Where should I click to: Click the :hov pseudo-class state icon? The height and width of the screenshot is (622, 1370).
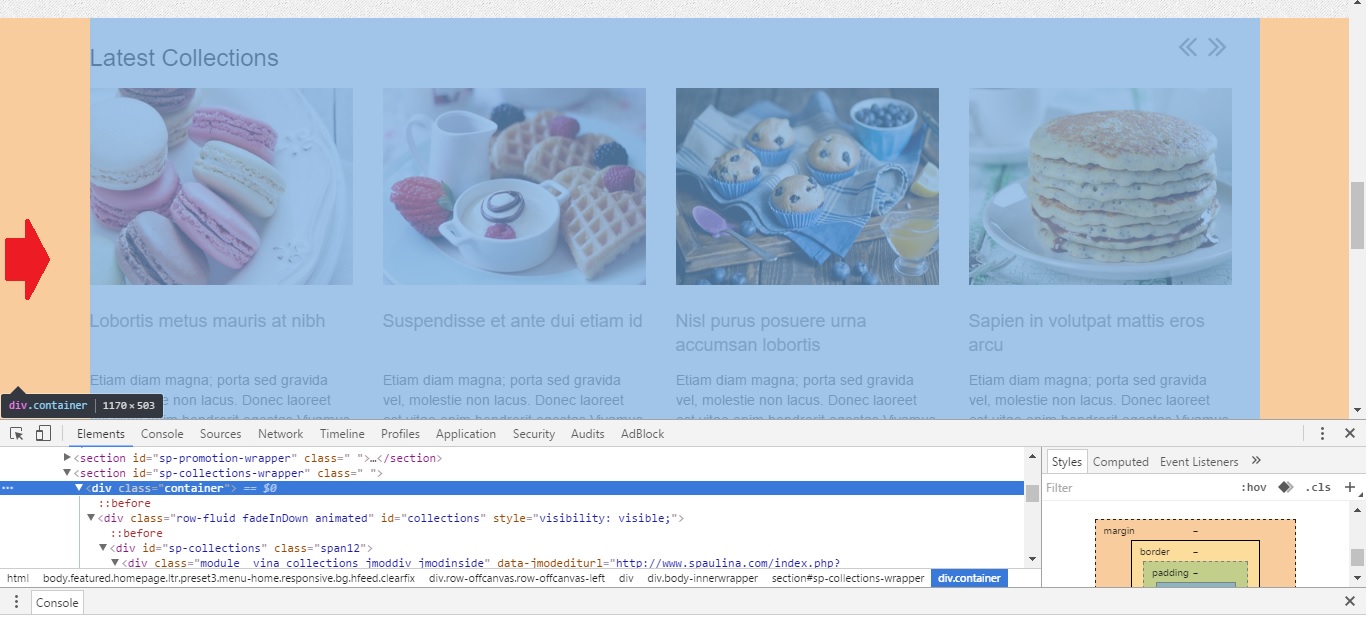[x=1254, y=487]
